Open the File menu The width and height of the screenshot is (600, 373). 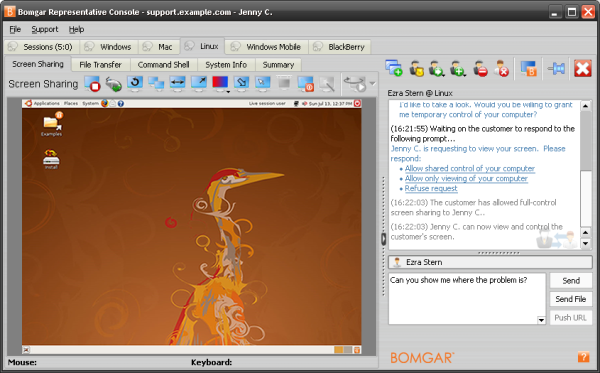pyautogui.click(x=15, y=29)
